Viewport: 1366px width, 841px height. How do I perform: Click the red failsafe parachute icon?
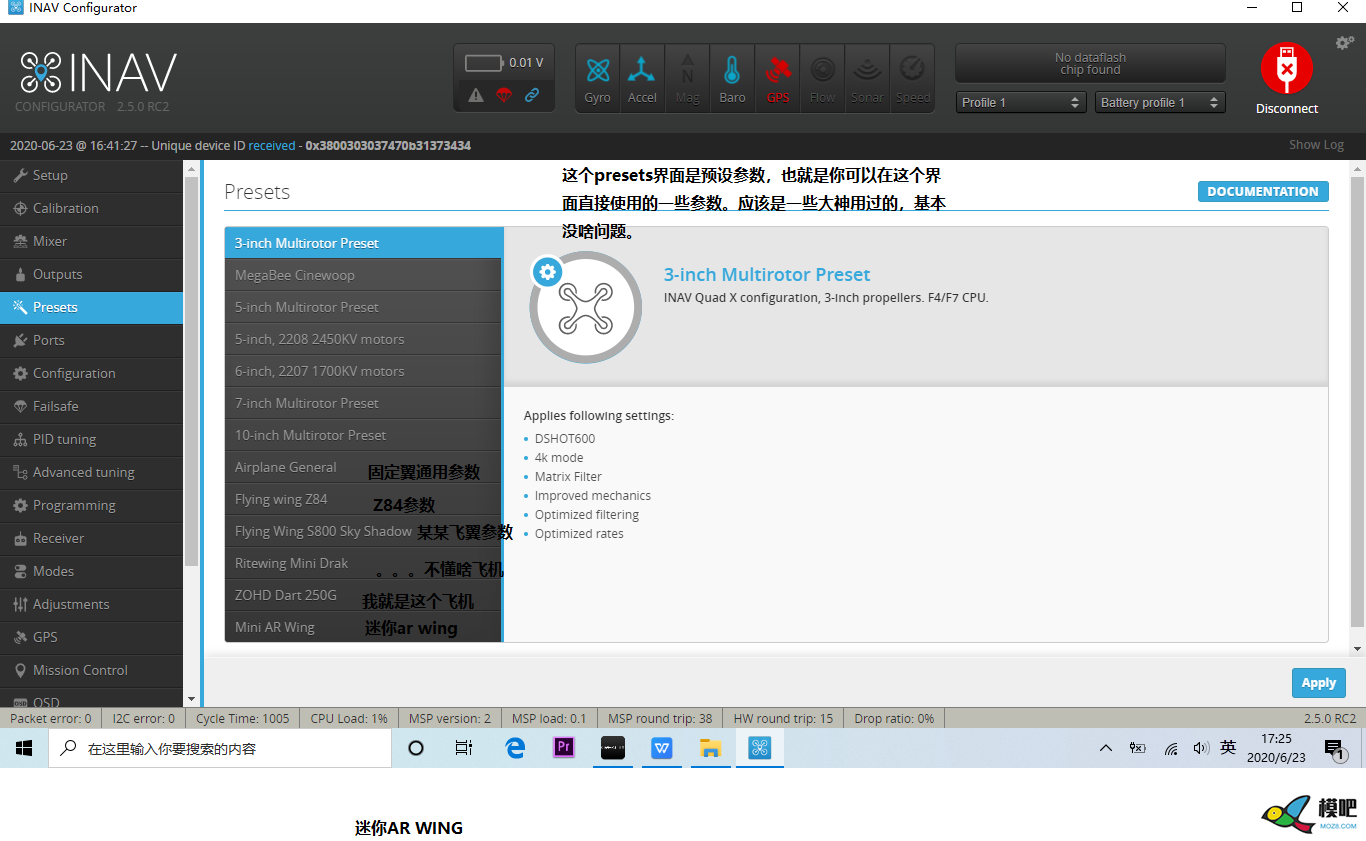[504, 96]
